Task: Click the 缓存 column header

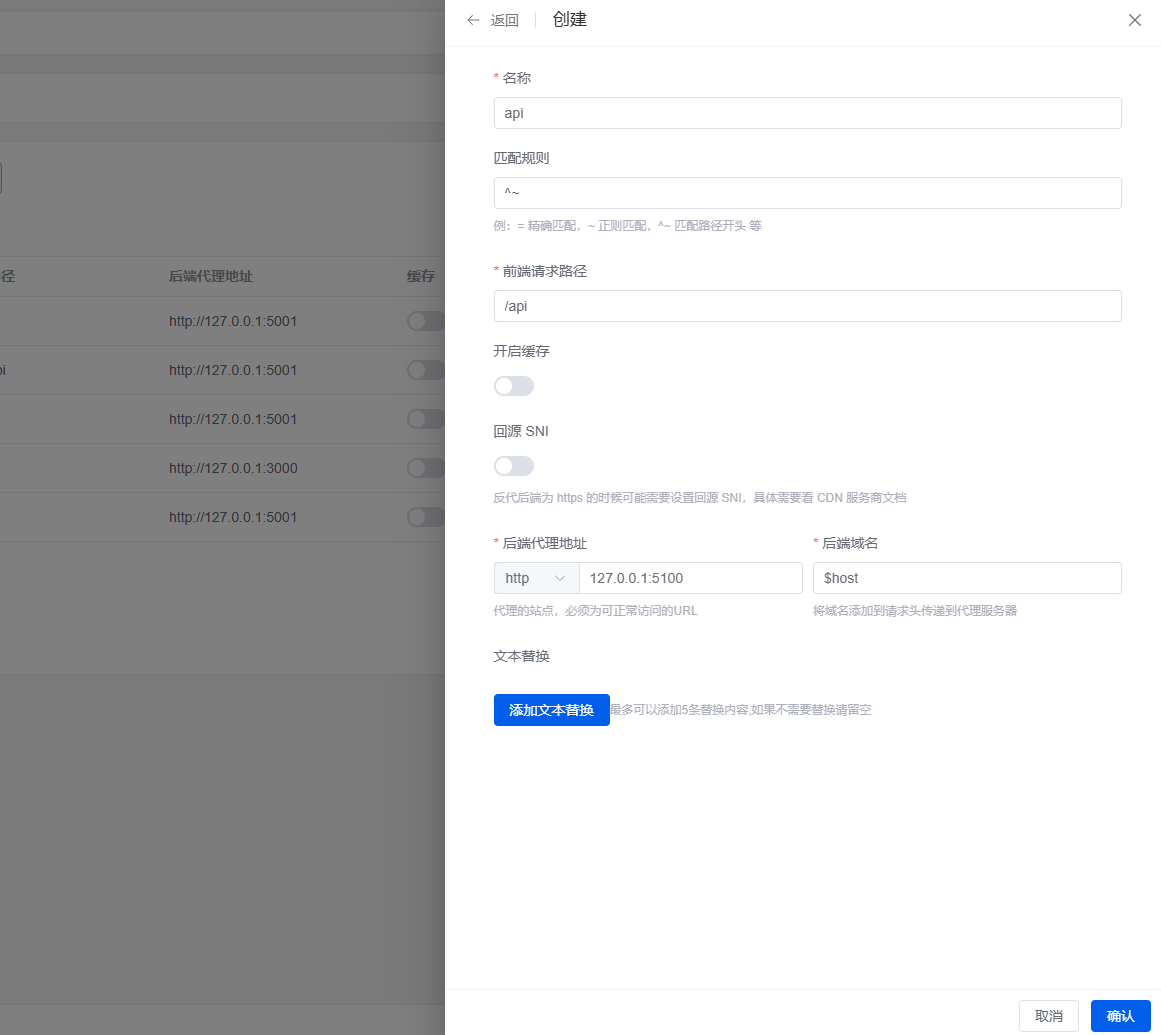Action: click(420, 276)
